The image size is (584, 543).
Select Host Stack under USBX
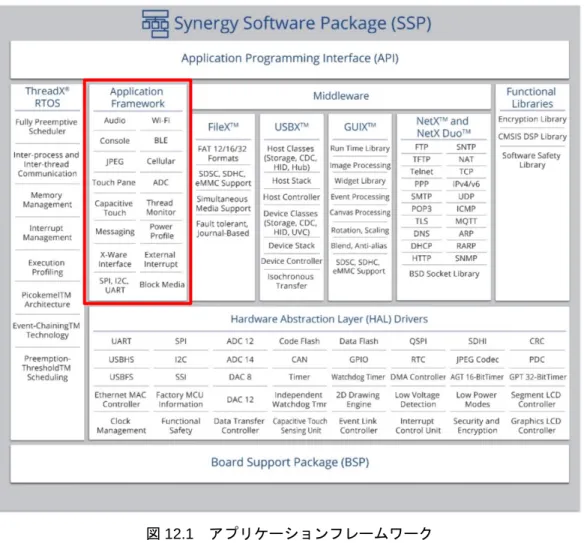[292, 181]
